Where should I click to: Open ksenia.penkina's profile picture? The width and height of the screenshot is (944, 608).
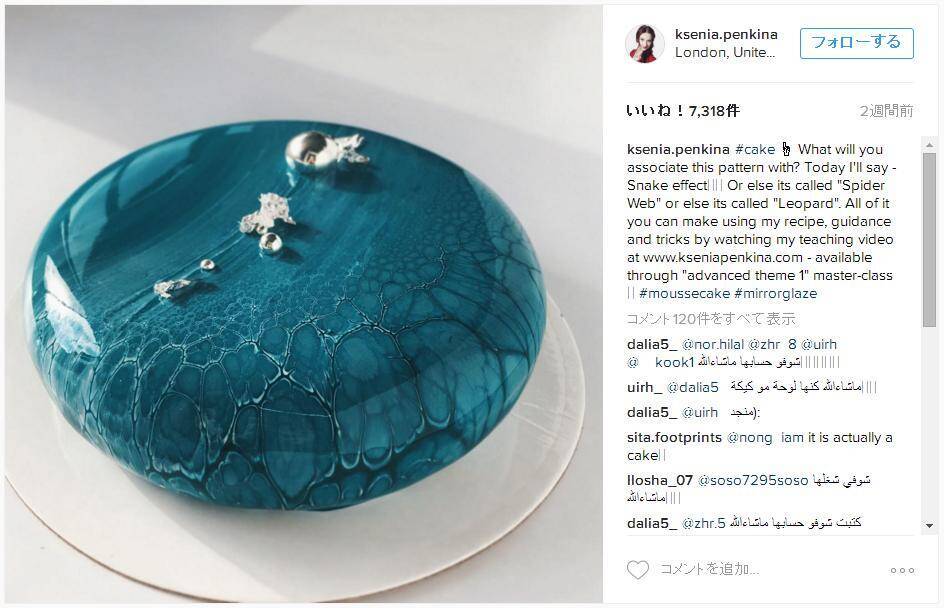[x=645, y=43]
